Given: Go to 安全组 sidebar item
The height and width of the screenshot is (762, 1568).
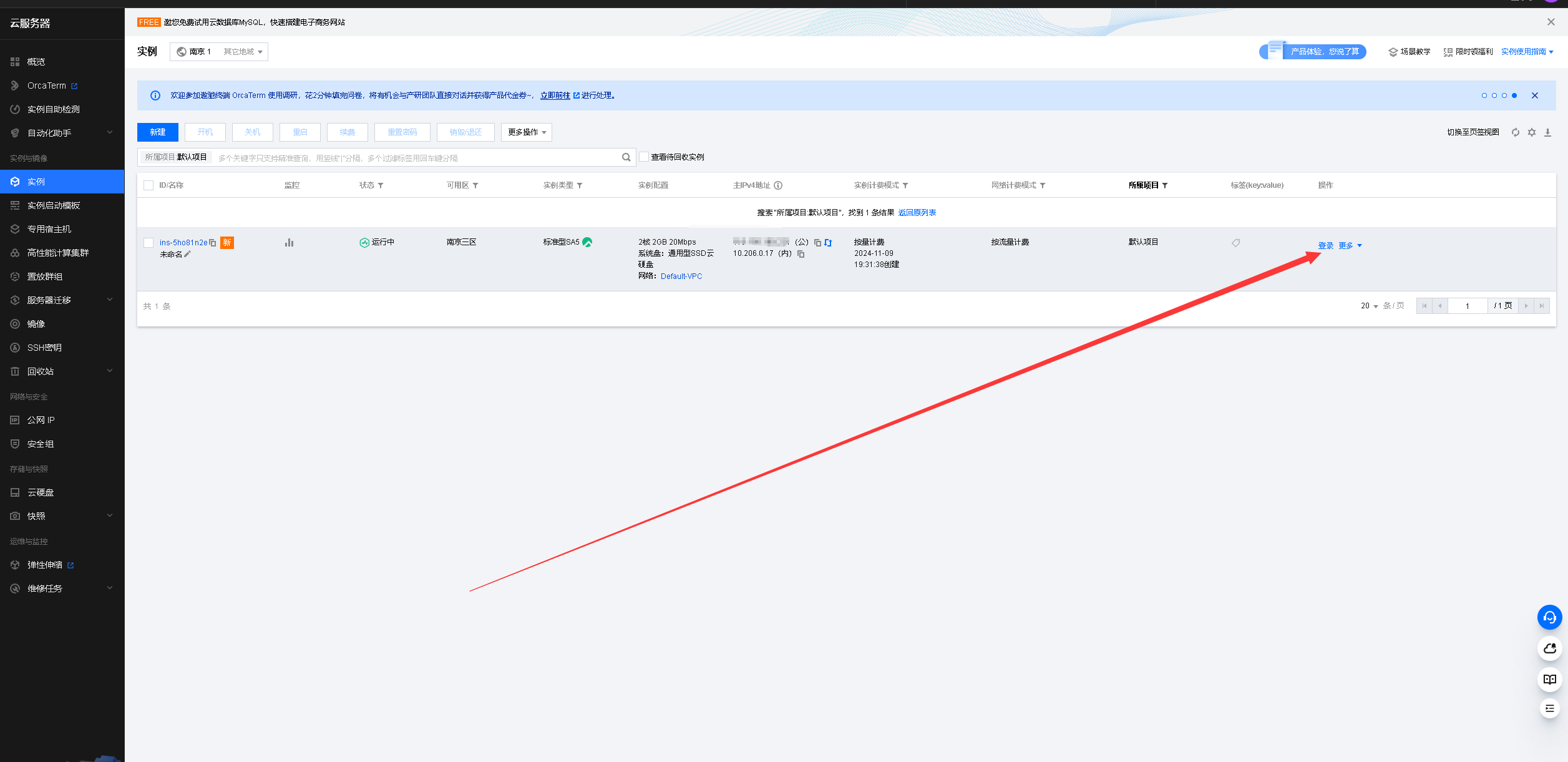Looking at the screenshot, I should [x=41, y=444].
